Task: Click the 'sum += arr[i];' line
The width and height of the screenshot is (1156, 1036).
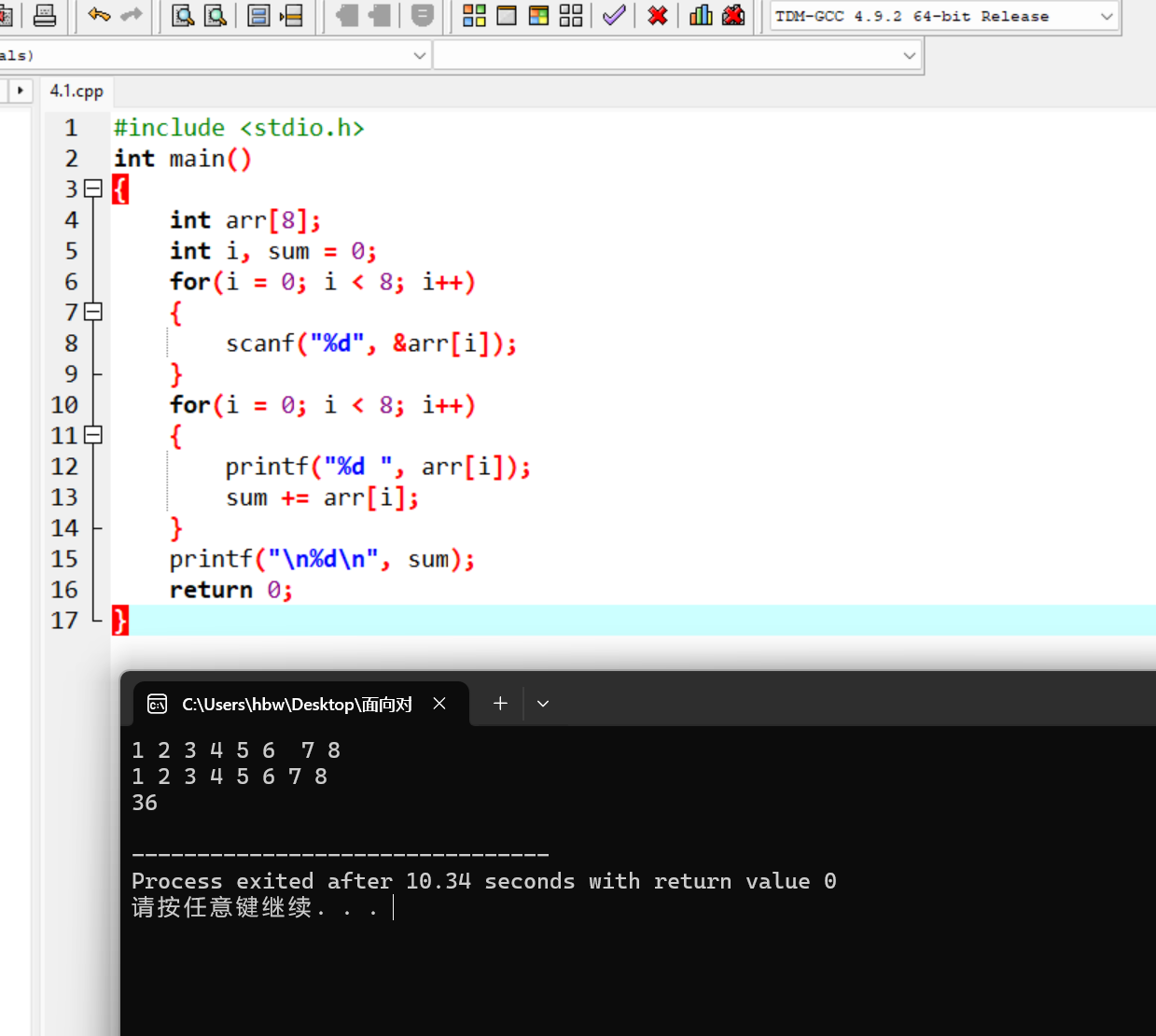Action: tap(322, 497)
